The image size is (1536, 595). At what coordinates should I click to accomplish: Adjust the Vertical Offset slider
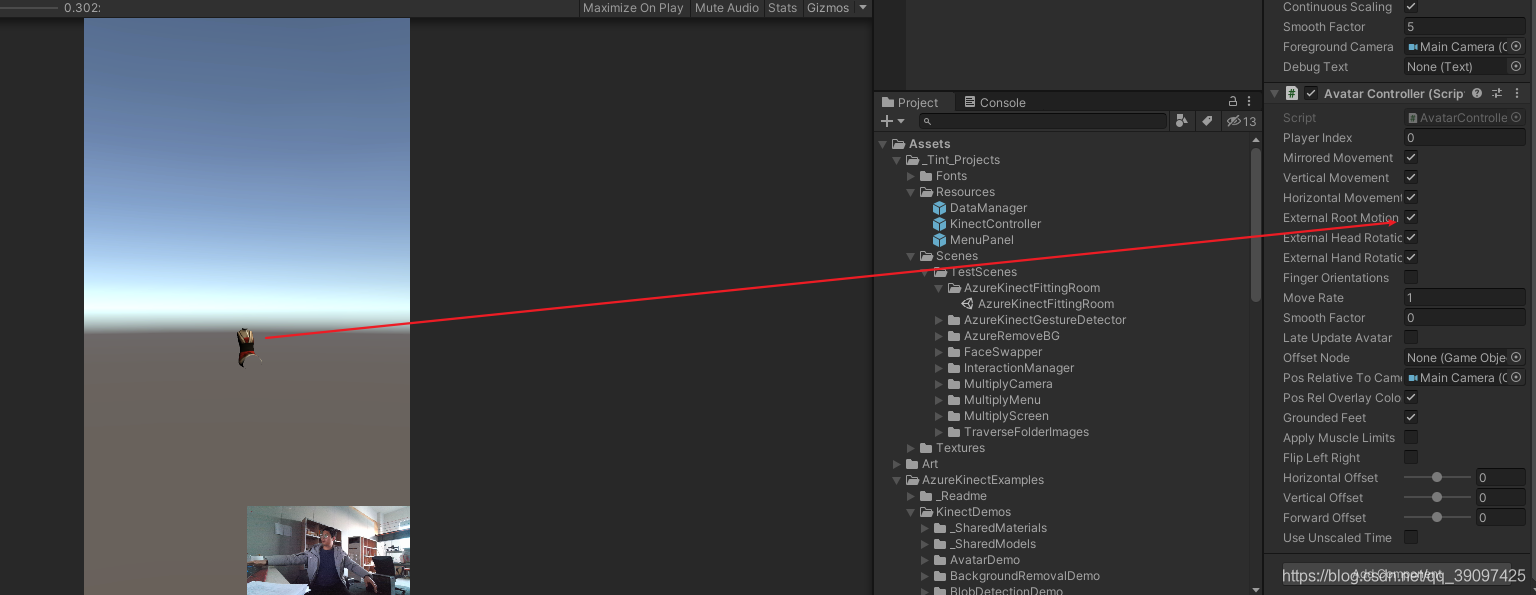(1437, 497)
